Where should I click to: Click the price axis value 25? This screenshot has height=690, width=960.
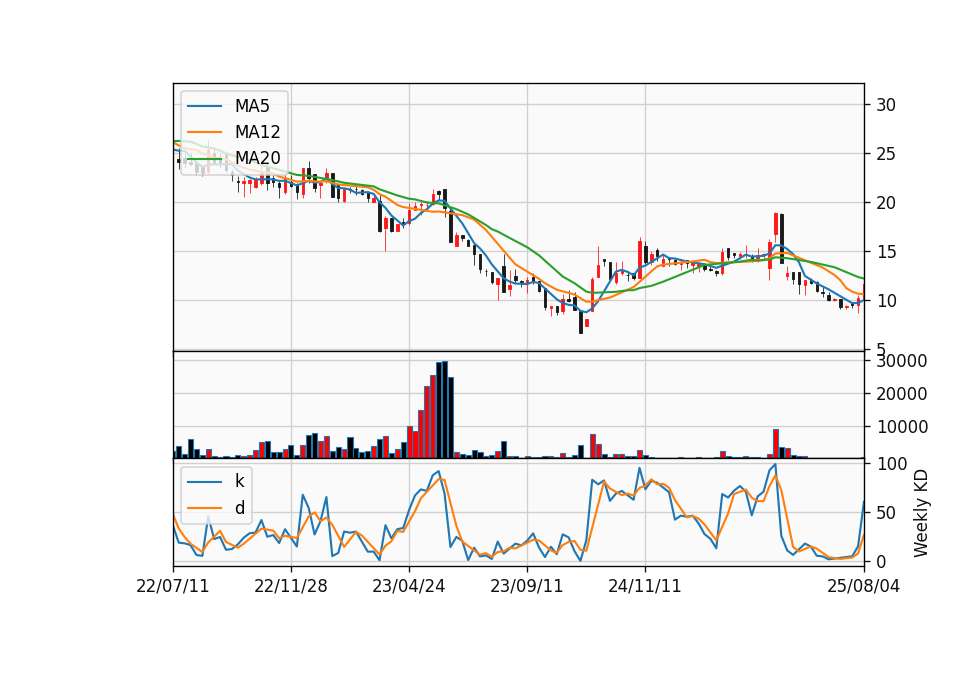tap(886, 154)
